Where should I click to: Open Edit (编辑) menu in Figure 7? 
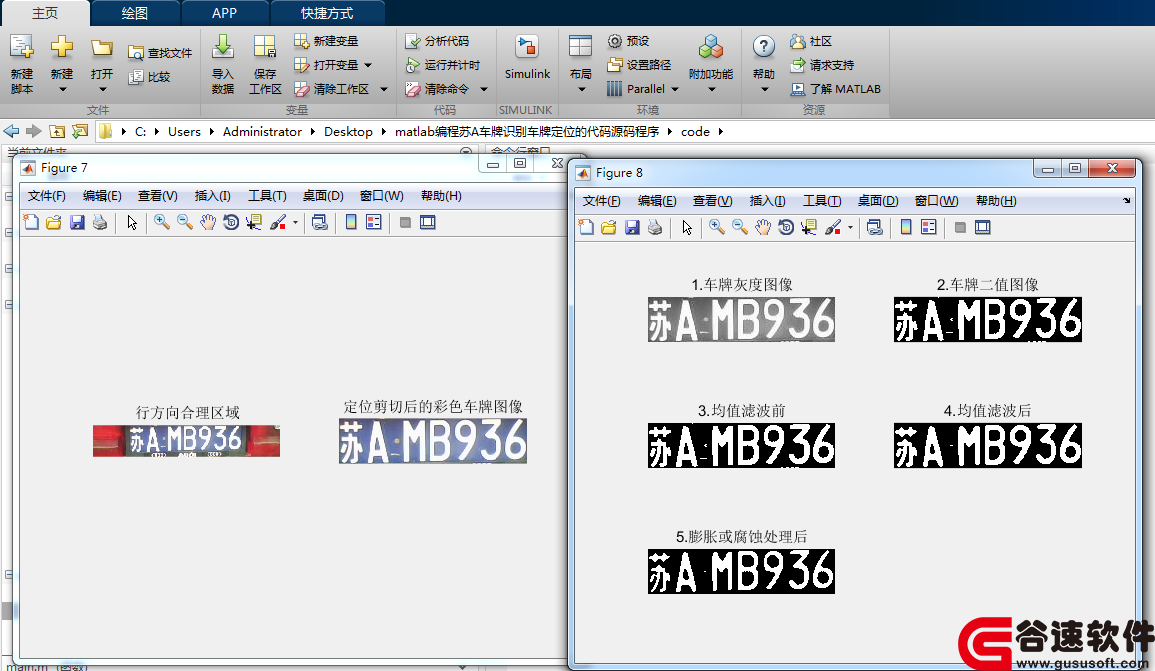102,195
